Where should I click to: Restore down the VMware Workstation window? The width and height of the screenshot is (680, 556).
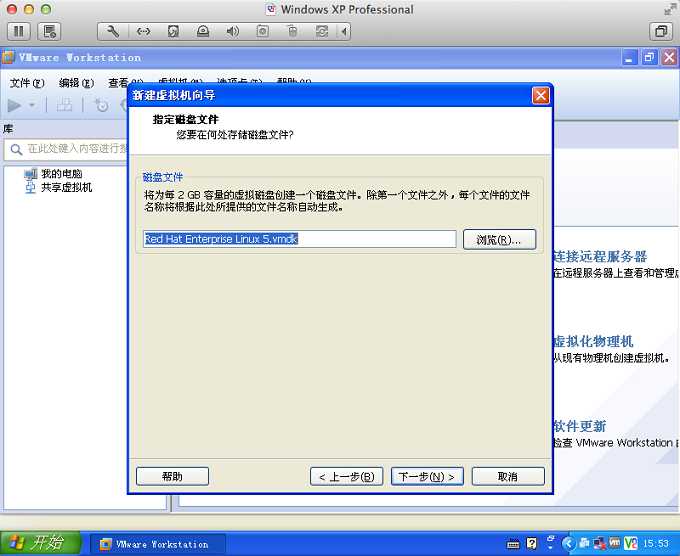[x=649, y=57]
